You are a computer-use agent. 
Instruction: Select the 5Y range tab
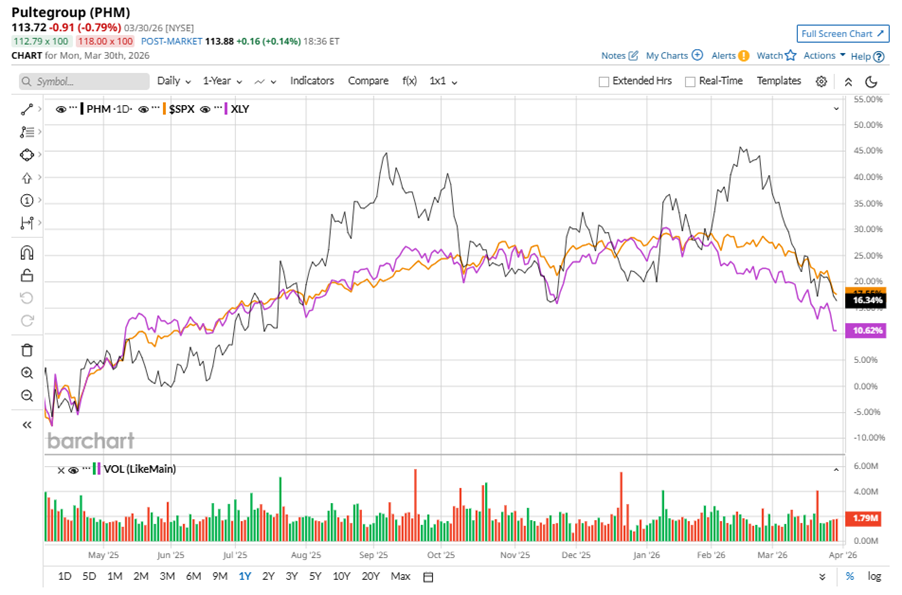pyautogui.click(x=315, y=576)
